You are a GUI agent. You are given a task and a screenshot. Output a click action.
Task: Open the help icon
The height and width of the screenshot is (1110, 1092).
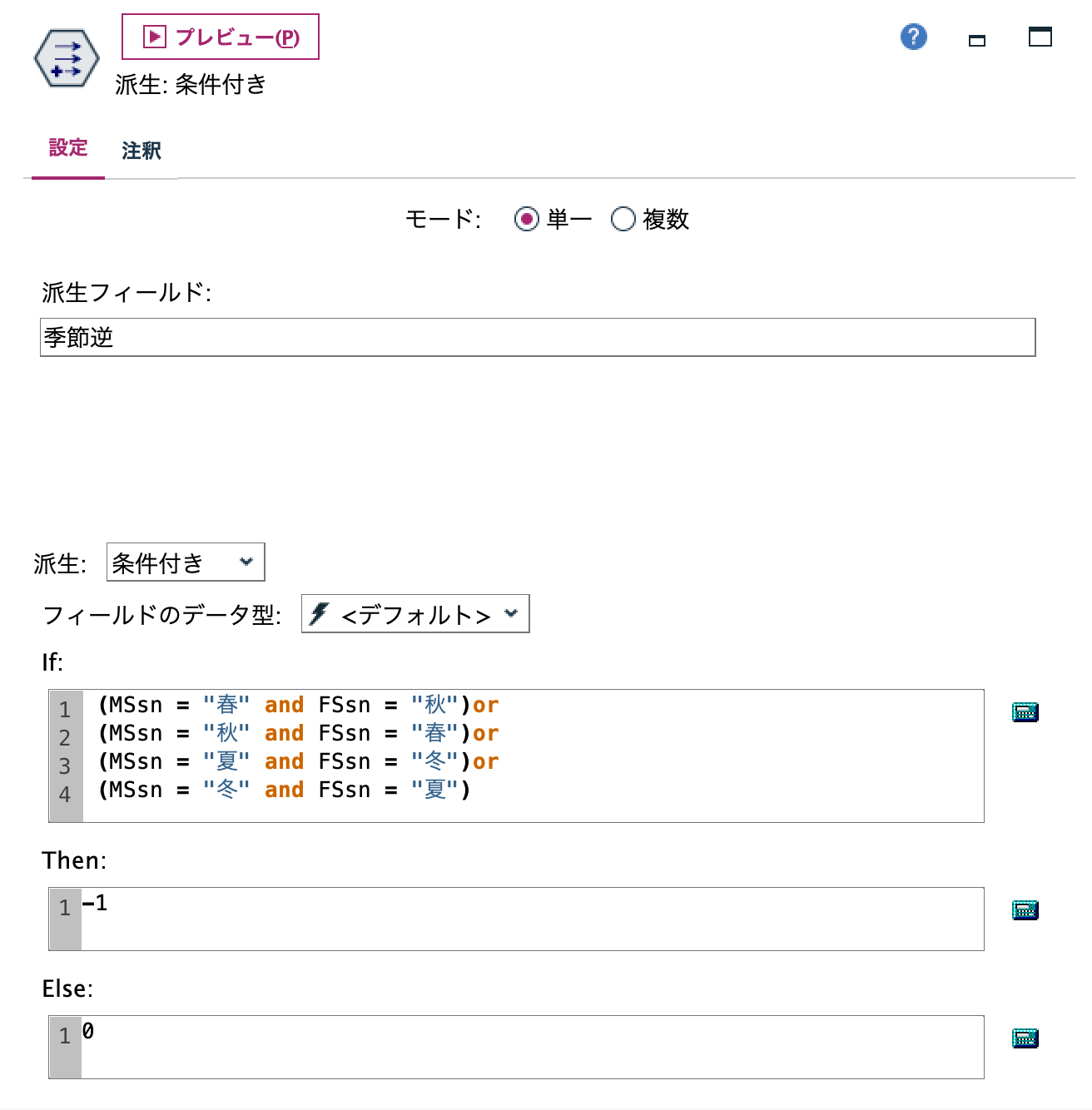click(x=913, y=37)
